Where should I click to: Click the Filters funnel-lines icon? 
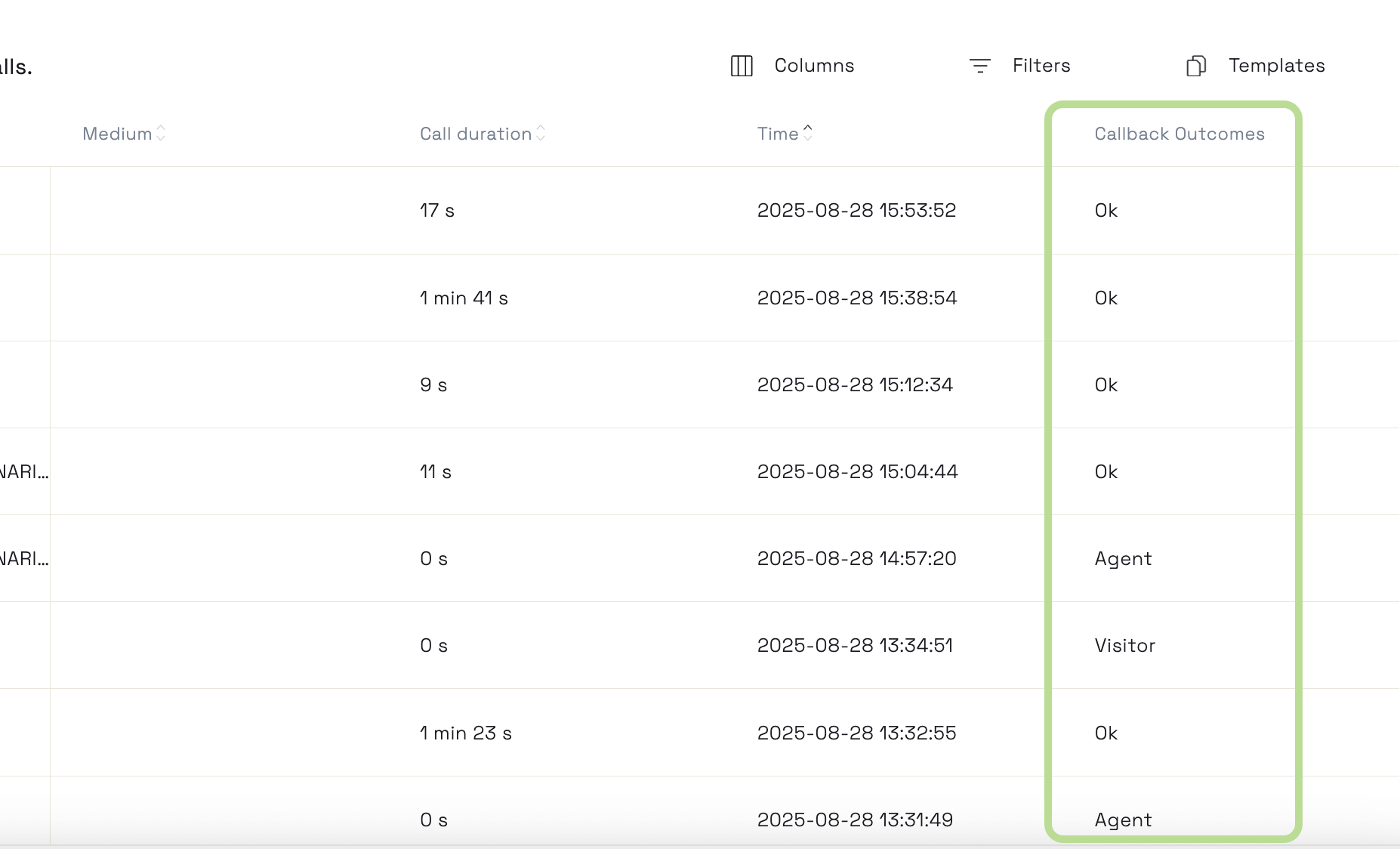point(979,66)
